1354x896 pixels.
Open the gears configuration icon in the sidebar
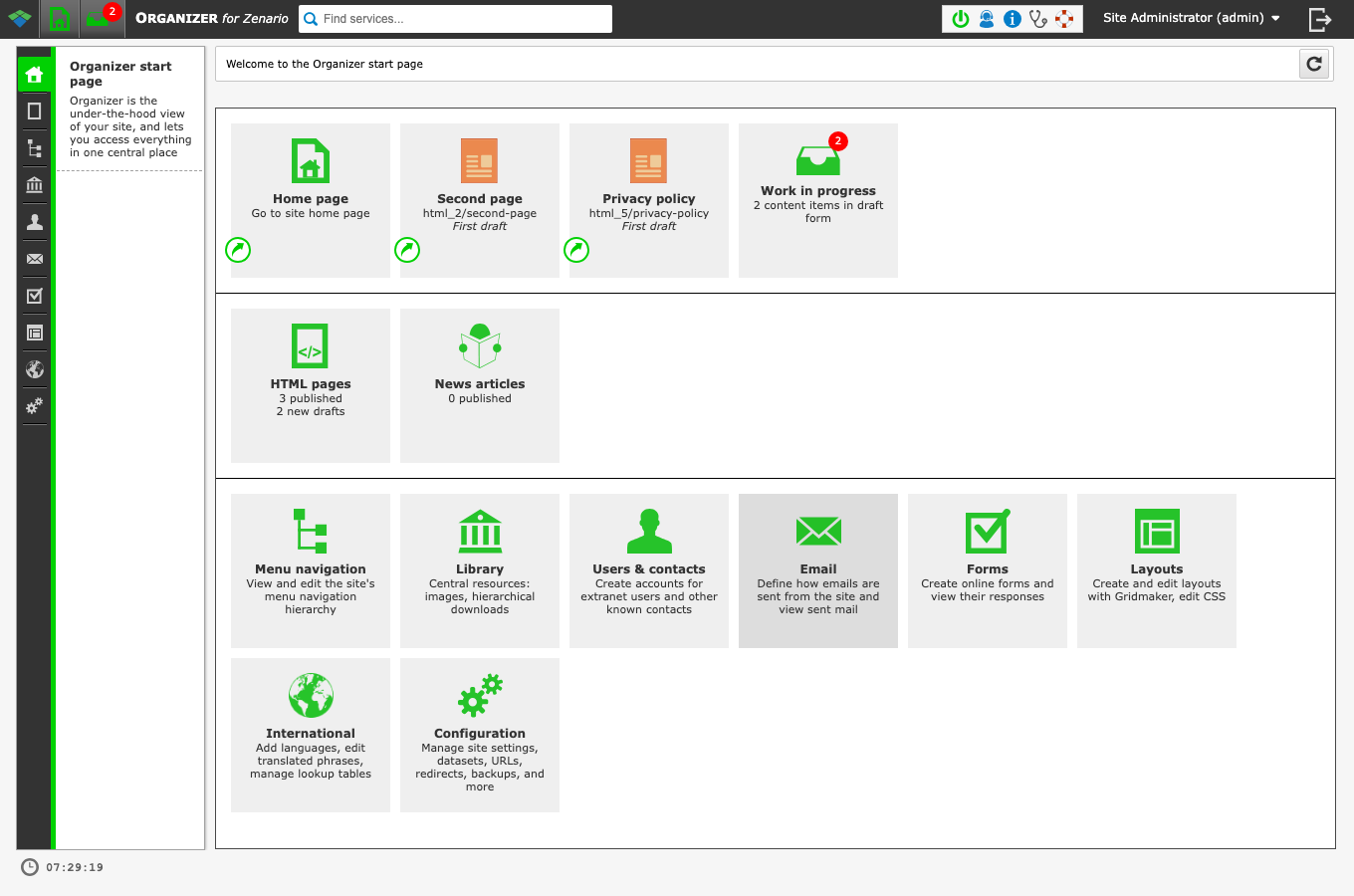coord(35,406)
